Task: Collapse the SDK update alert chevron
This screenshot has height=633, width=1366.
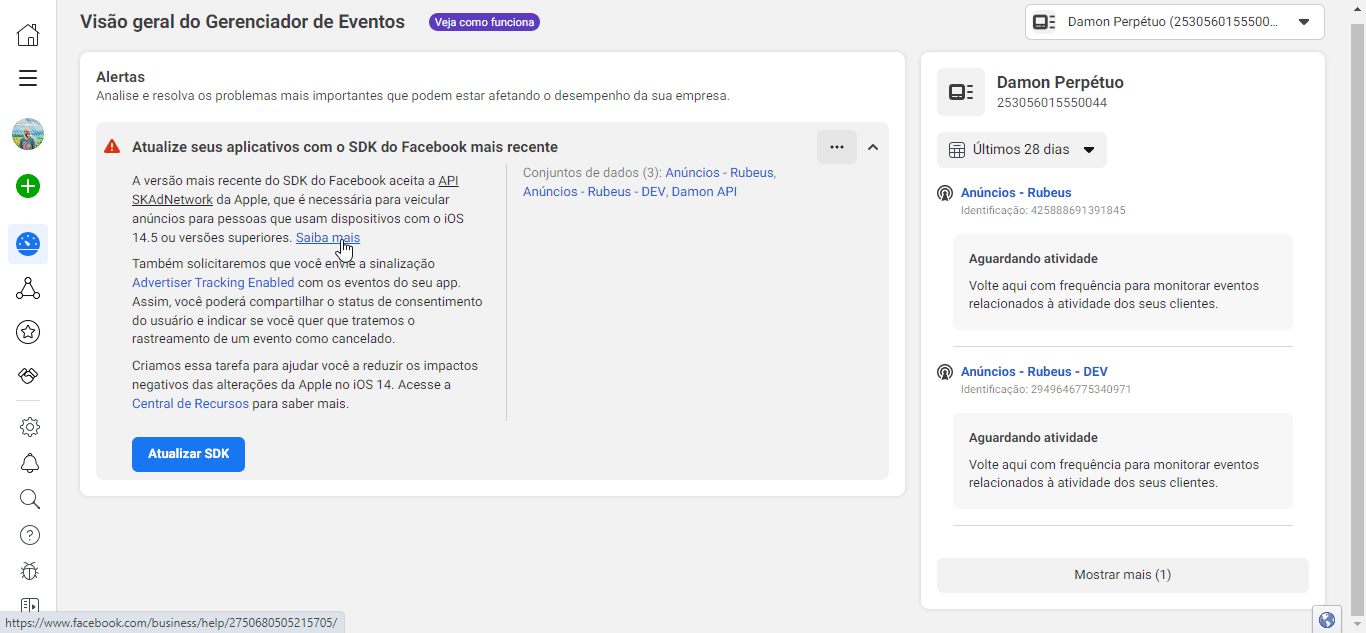Action: point(873,147)
